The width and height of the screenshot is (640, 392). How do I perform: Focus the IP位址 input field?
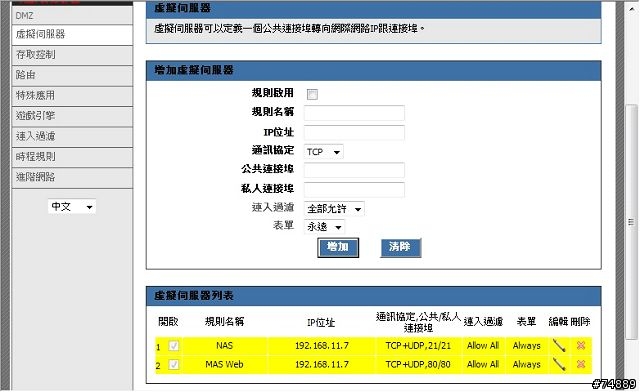pos(354,133)
